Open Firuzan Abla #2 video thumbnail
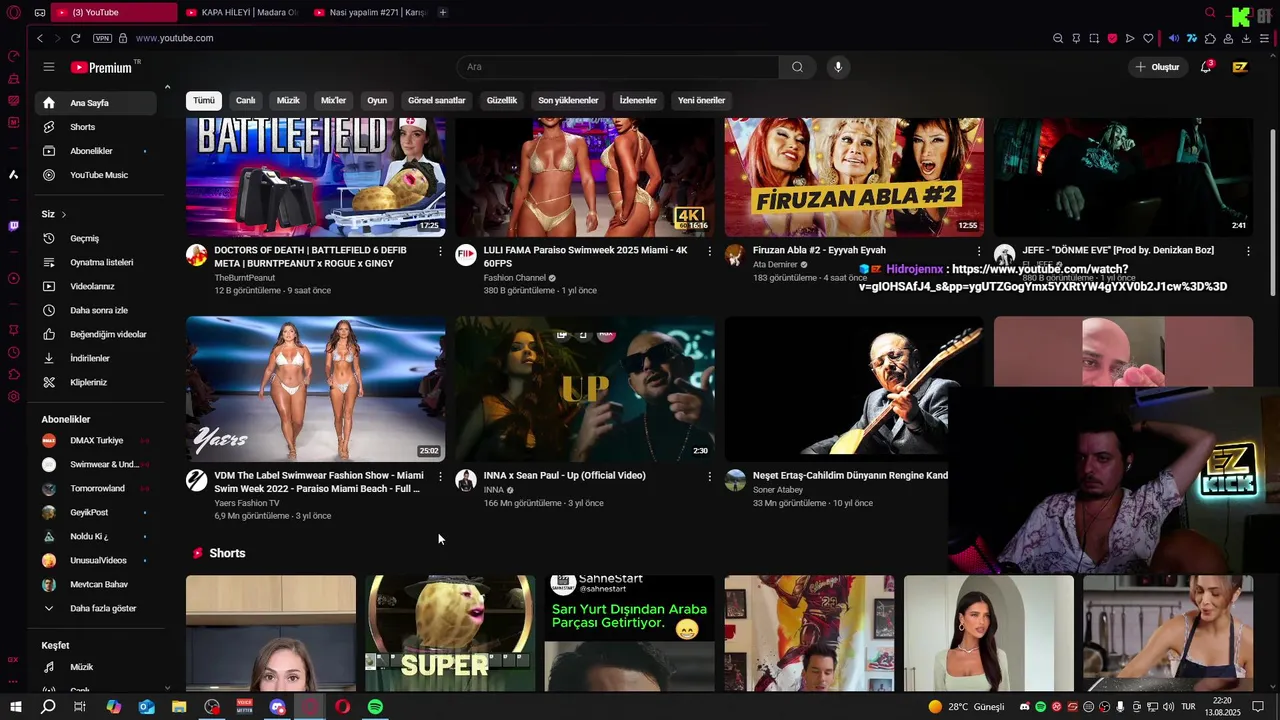Image resolution: width=1280 pixels, height=720 pixels. (854, 177)
